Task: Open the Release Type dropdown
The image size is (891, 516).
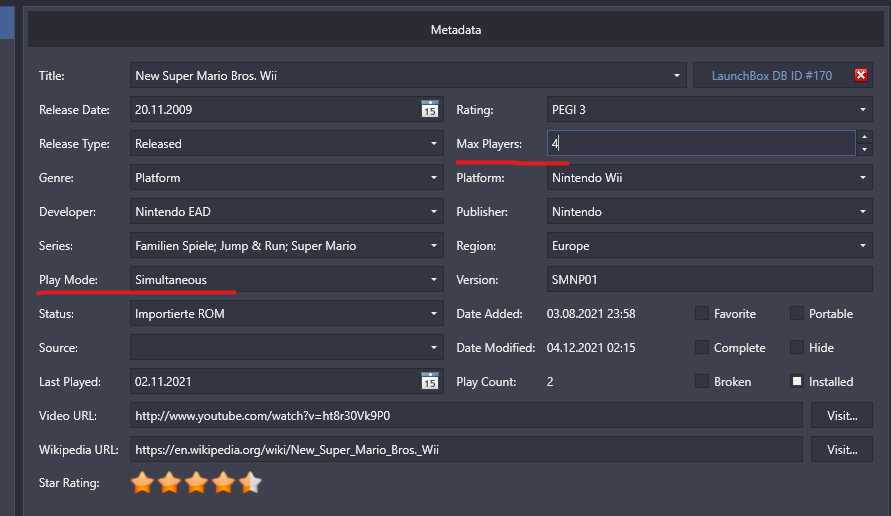Action: (286, 143)
